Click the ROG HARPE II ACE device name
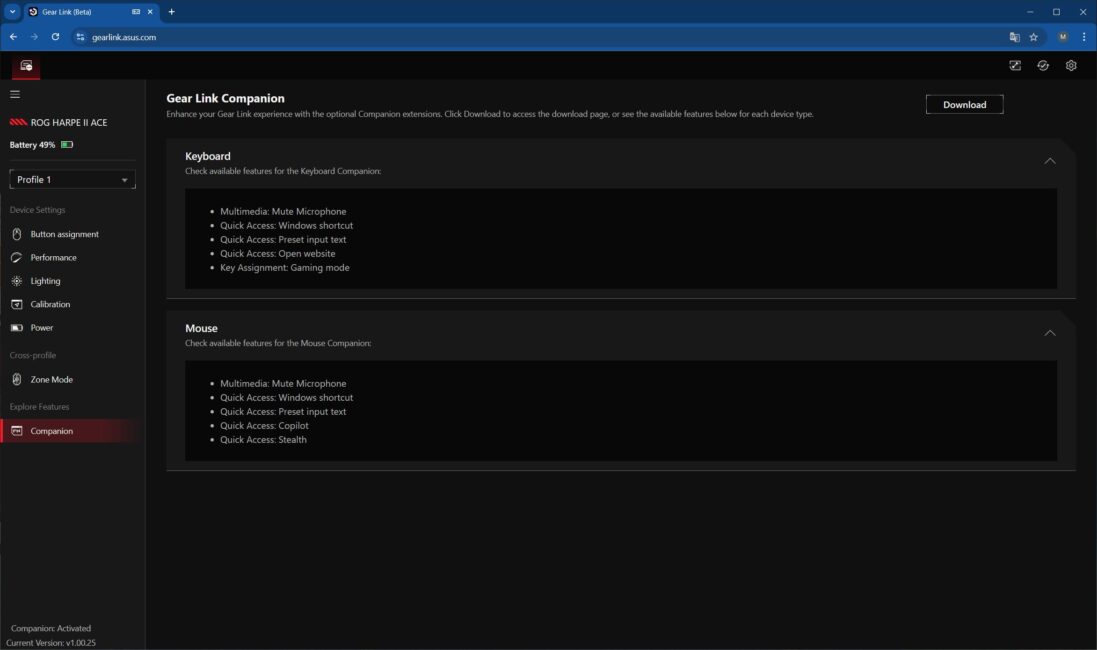This screenshot has height=650, width=1097. pyautogui.click(x=69, y=122)
